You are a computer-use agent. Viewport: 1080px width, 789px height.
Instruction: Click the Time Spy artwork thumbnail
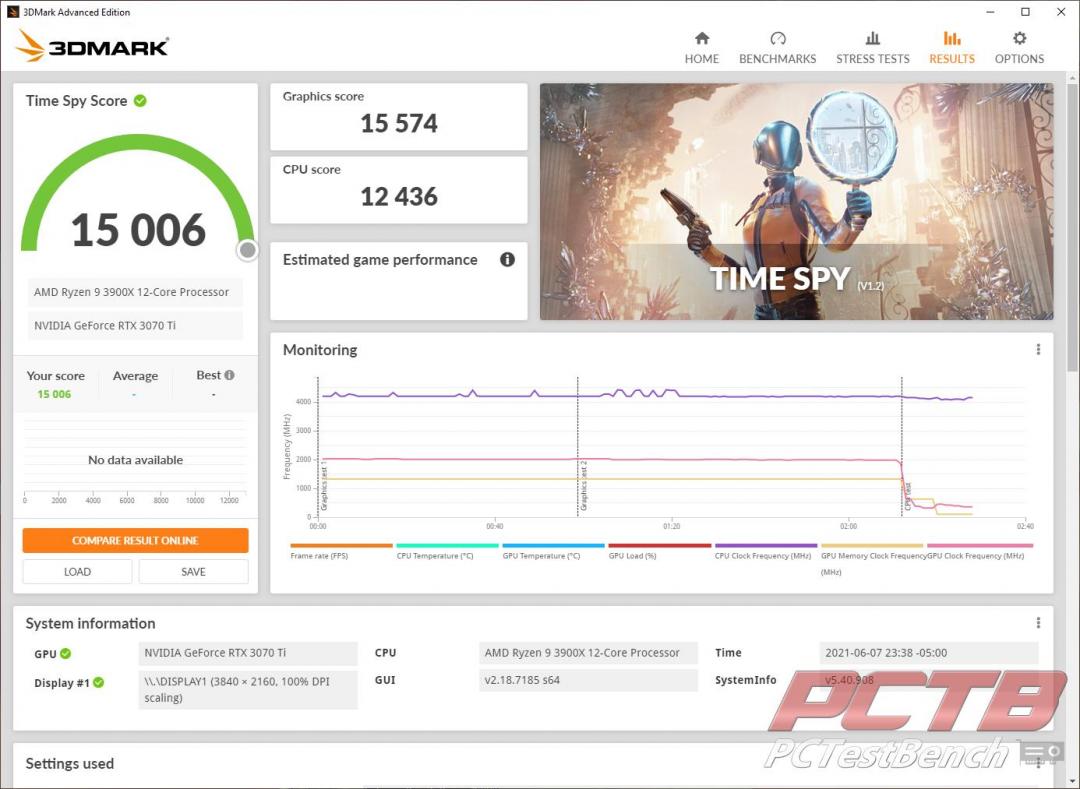tap(796, 202)
